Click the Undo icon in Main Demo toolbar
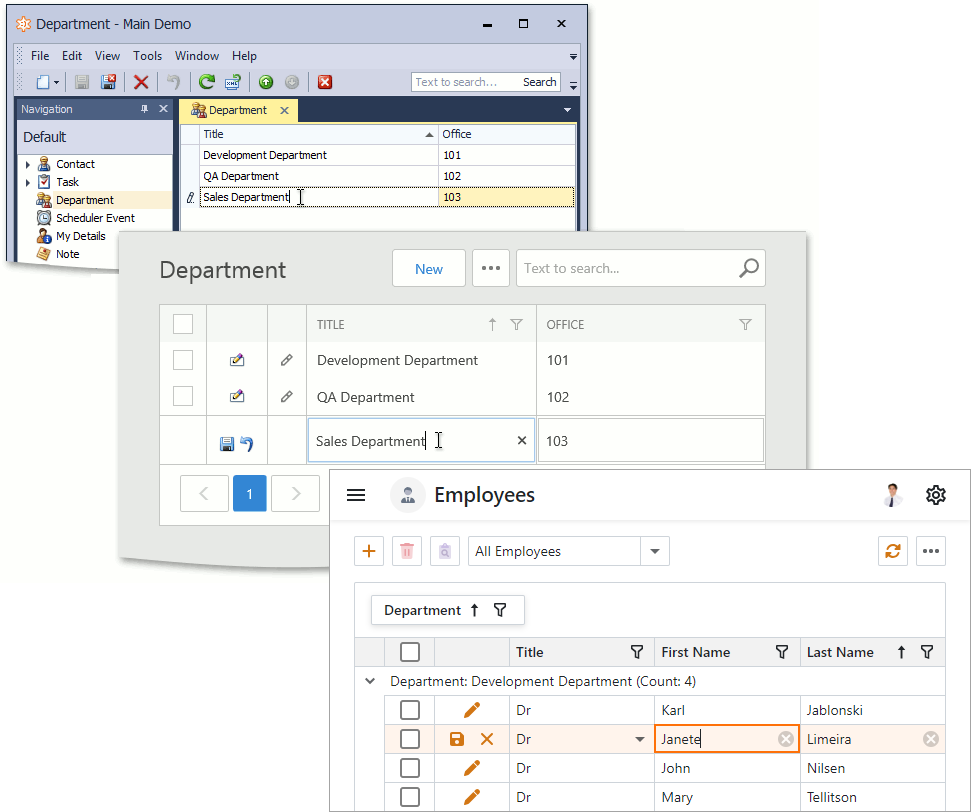Viewport: 971px width, 812px height. click(x=173, y=82)
